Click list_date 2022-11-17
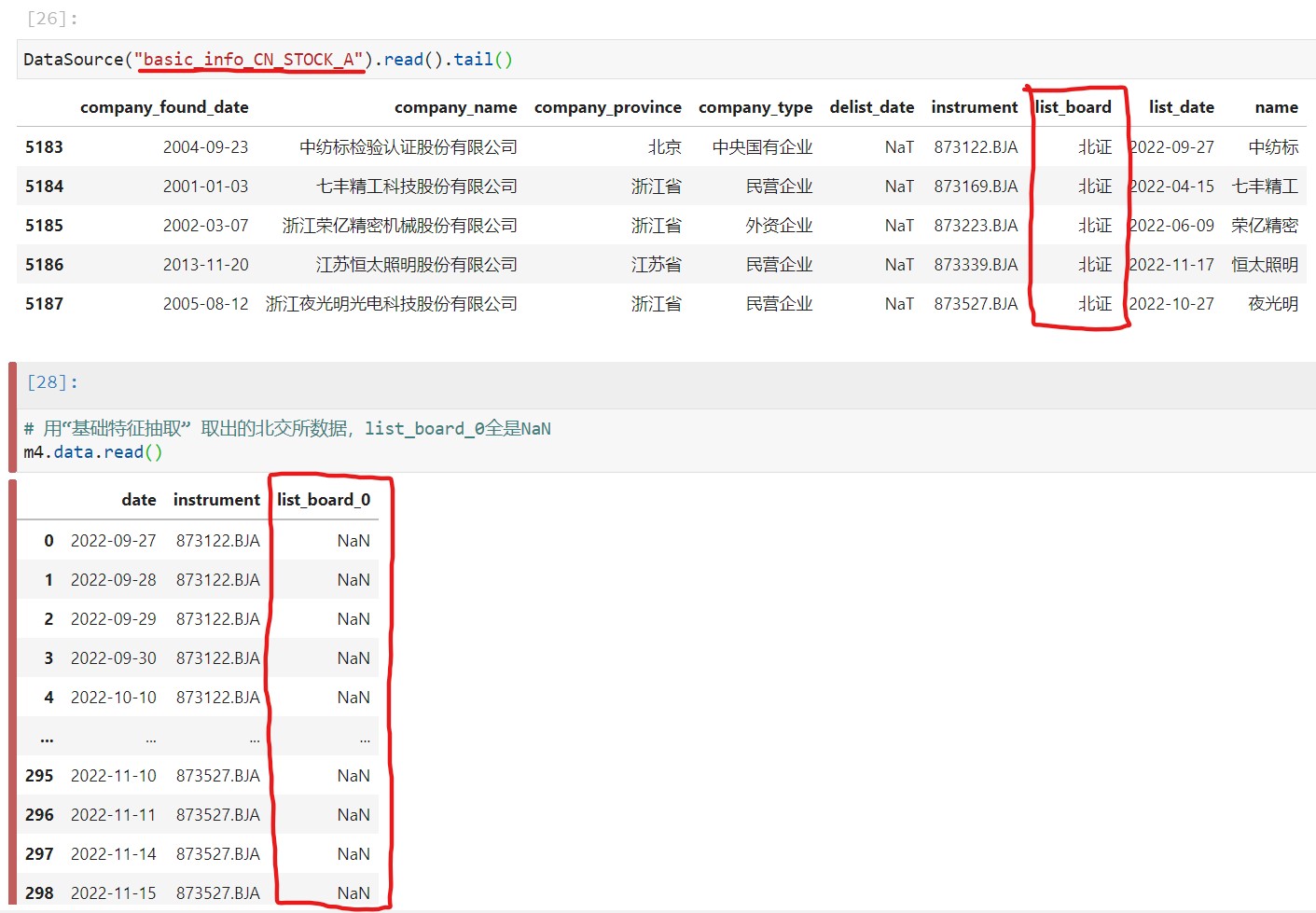 coord(1172,265)
